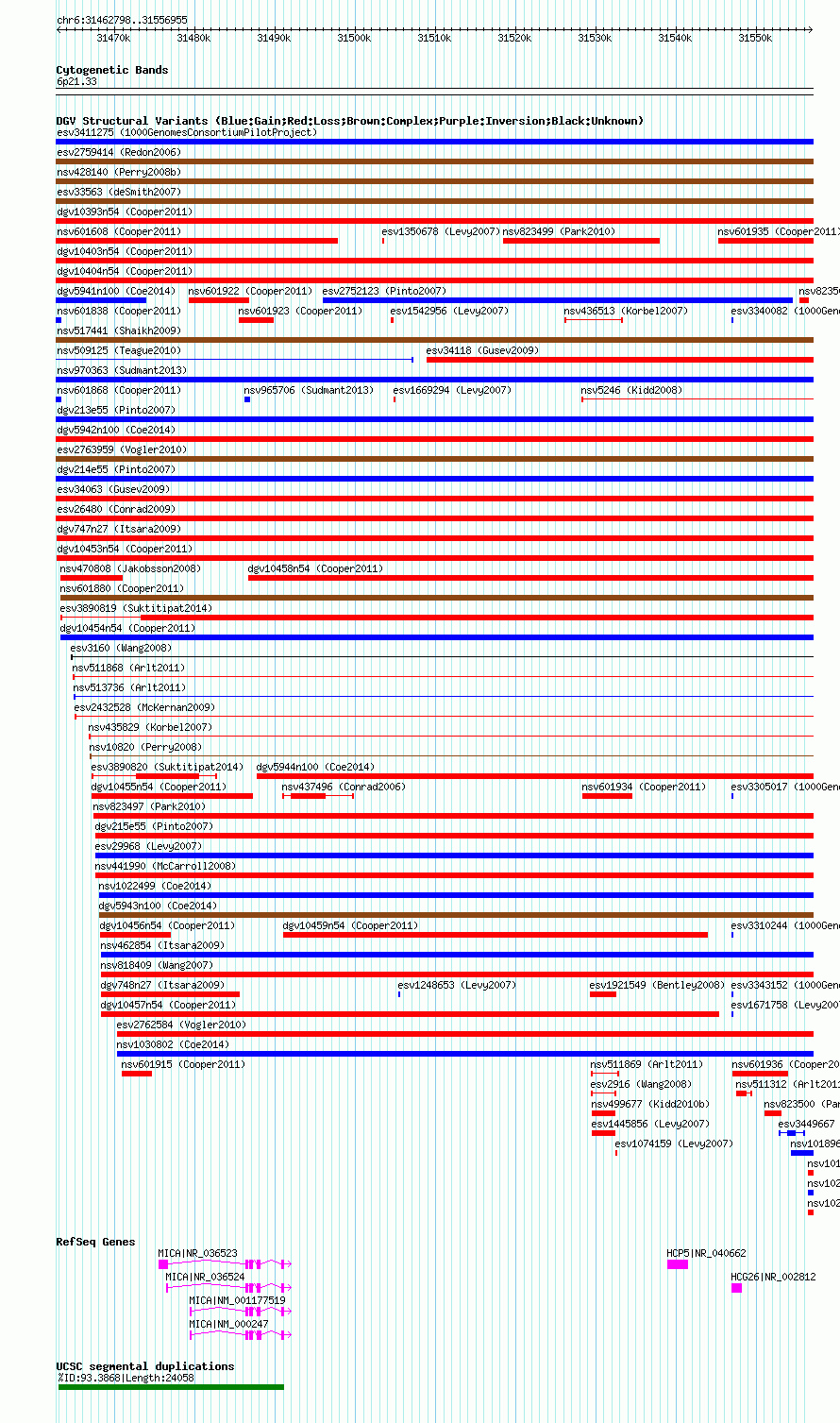Click the DGV Structural Variants track title

point(350,121)
